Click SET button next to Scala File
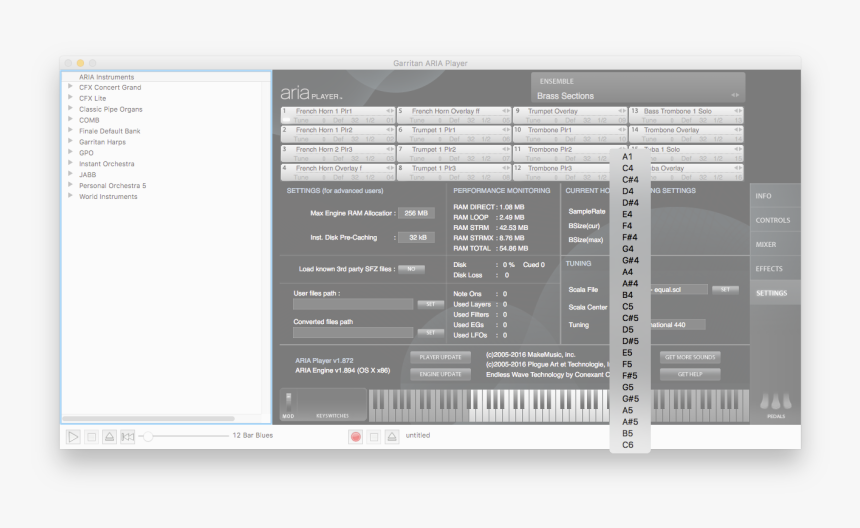Screen dimensions: 860x528 (x=725, y=289)
